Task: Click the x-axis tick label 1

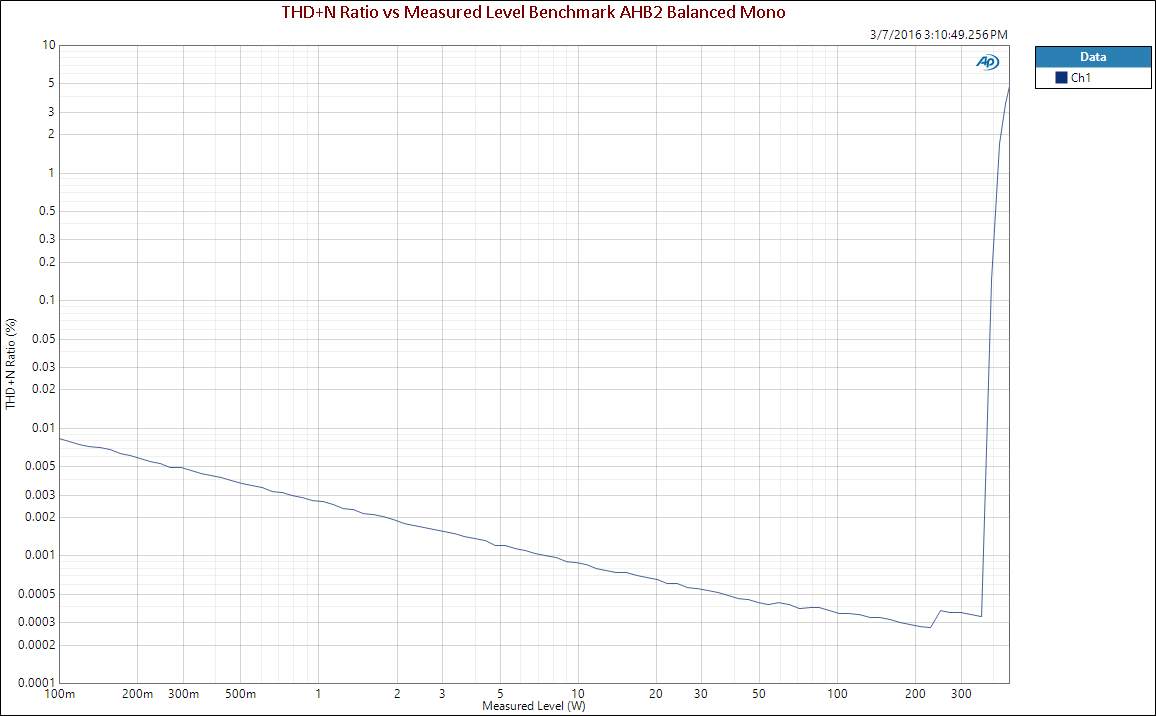Action: coord(318,694)
